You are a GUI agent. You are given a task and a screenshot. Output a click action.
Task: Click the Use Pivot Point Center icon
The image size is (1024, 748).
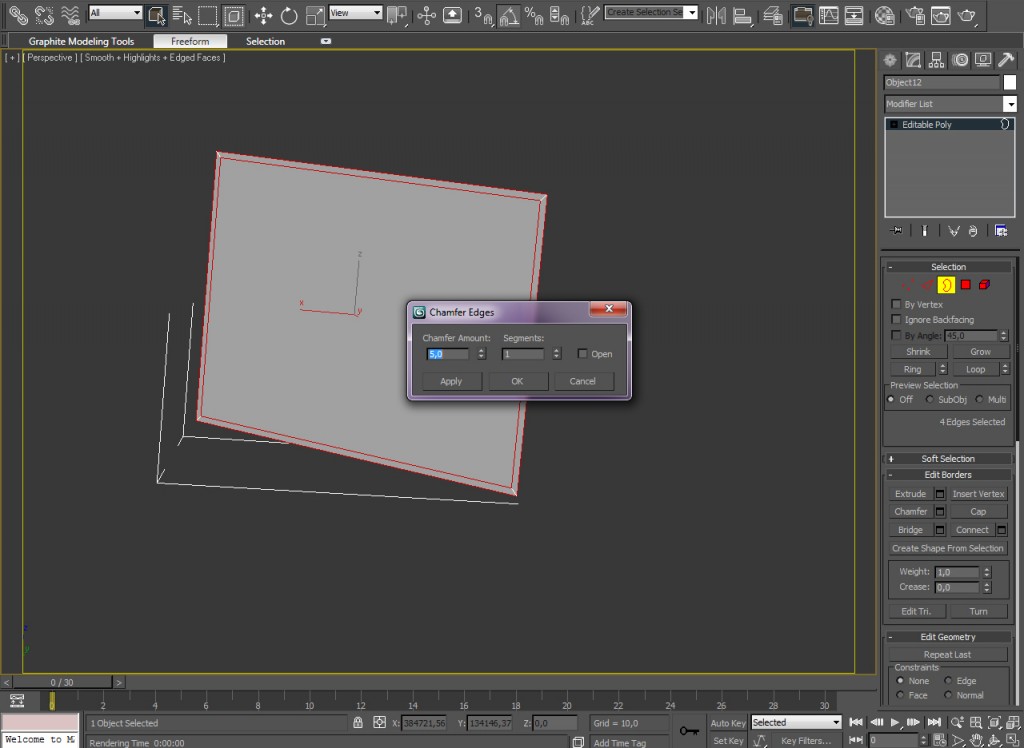click(x=396, y=14)
